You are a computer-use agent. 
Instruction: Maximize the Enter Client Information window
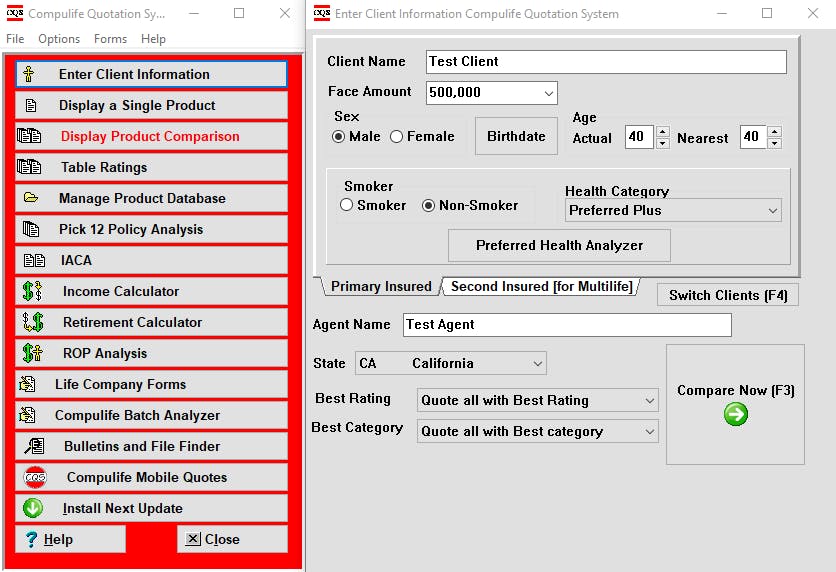(767, 13)
